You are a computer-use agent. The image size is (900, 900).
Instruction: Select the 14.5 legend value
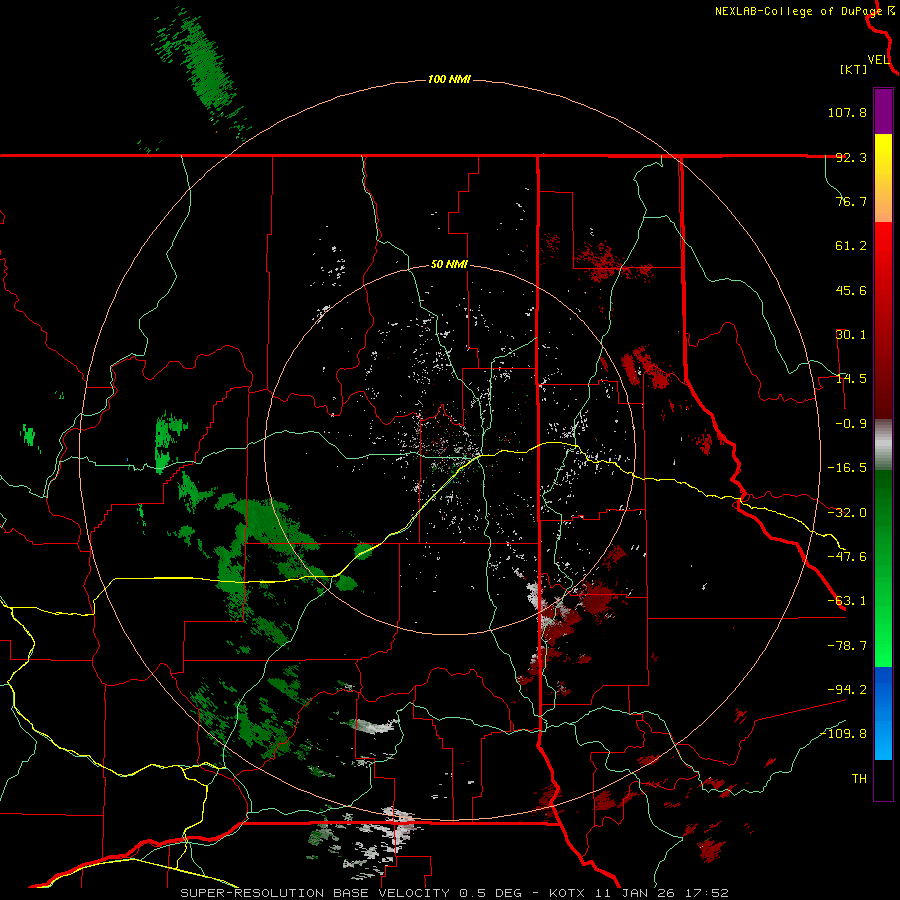coord(851,379)
